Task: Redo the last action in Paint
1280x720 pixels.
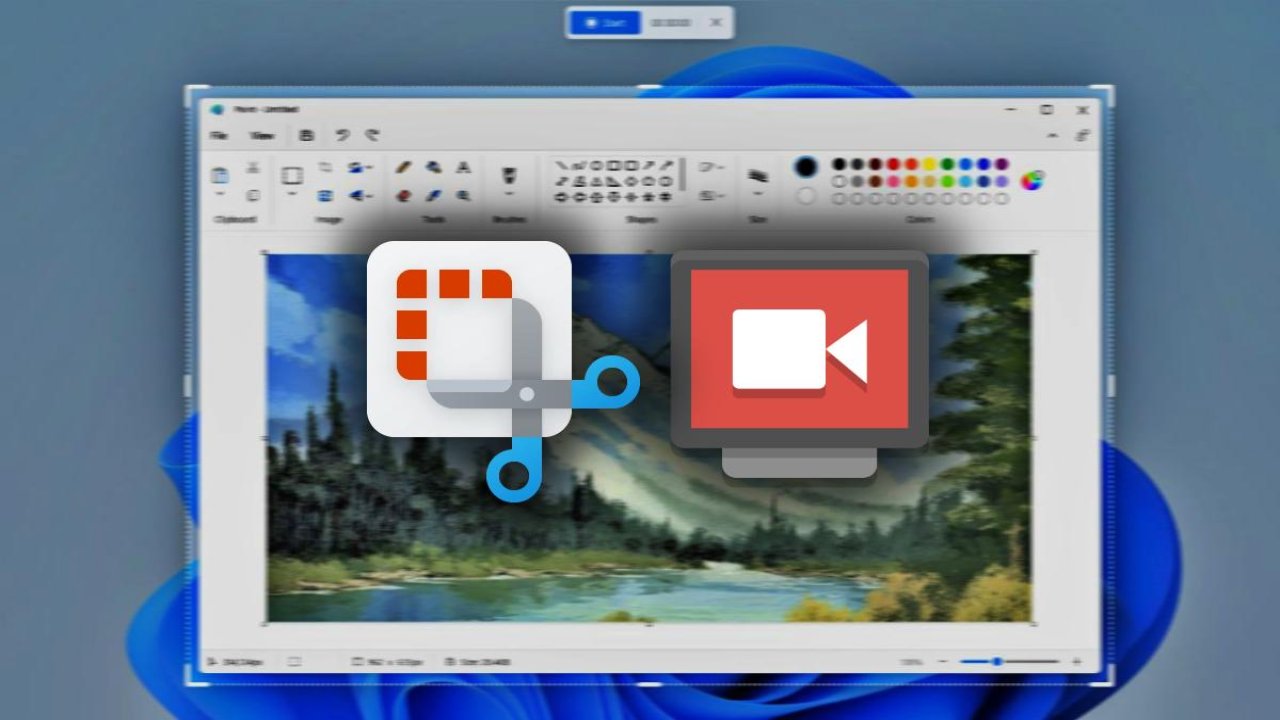Action: 372,135
